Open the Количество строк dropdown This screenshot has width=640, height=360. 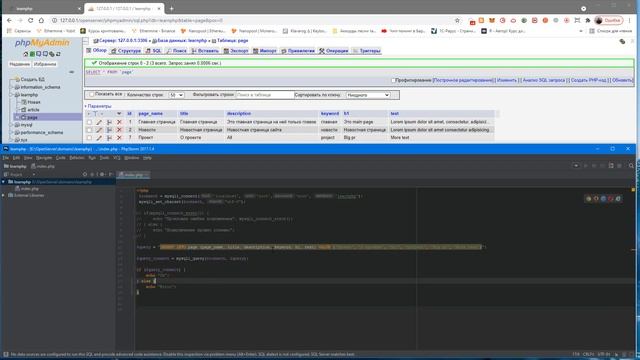click(176, 95)
